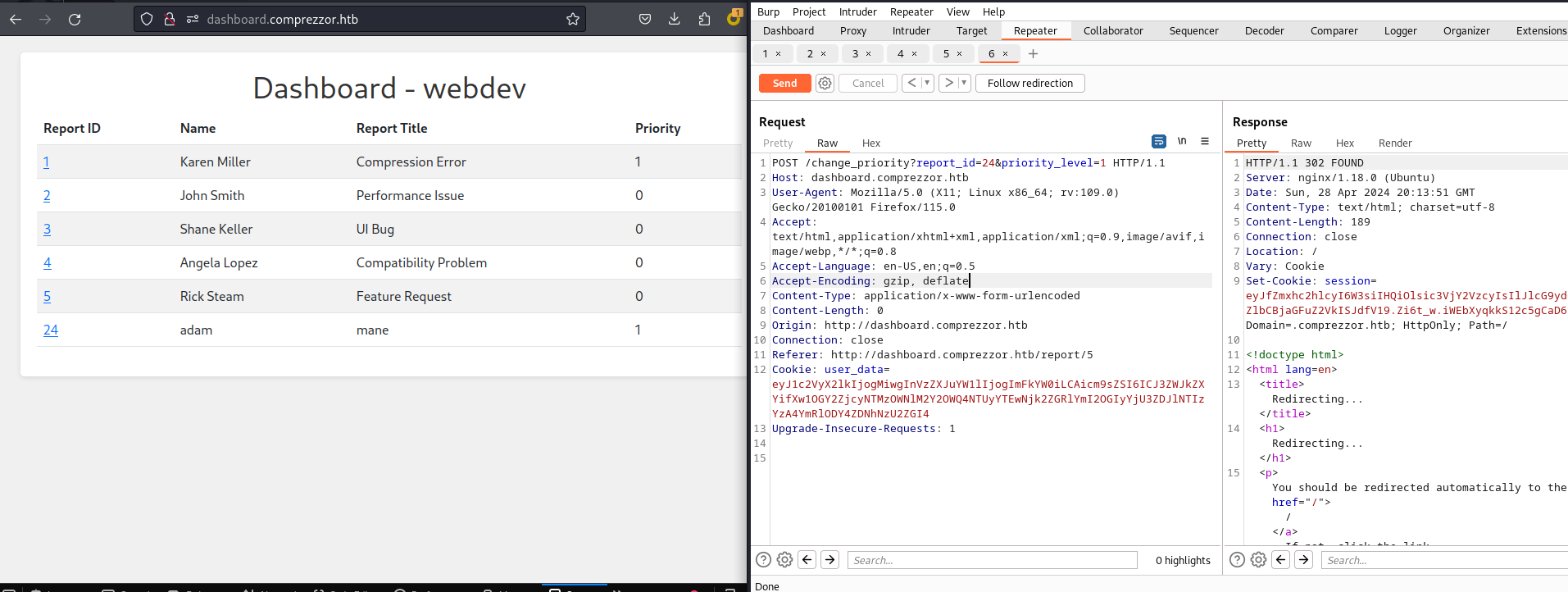This screenshot has width=1568, height=592.
Task: Add a new Repeater tab with plus
Action: click(1033, 53)
